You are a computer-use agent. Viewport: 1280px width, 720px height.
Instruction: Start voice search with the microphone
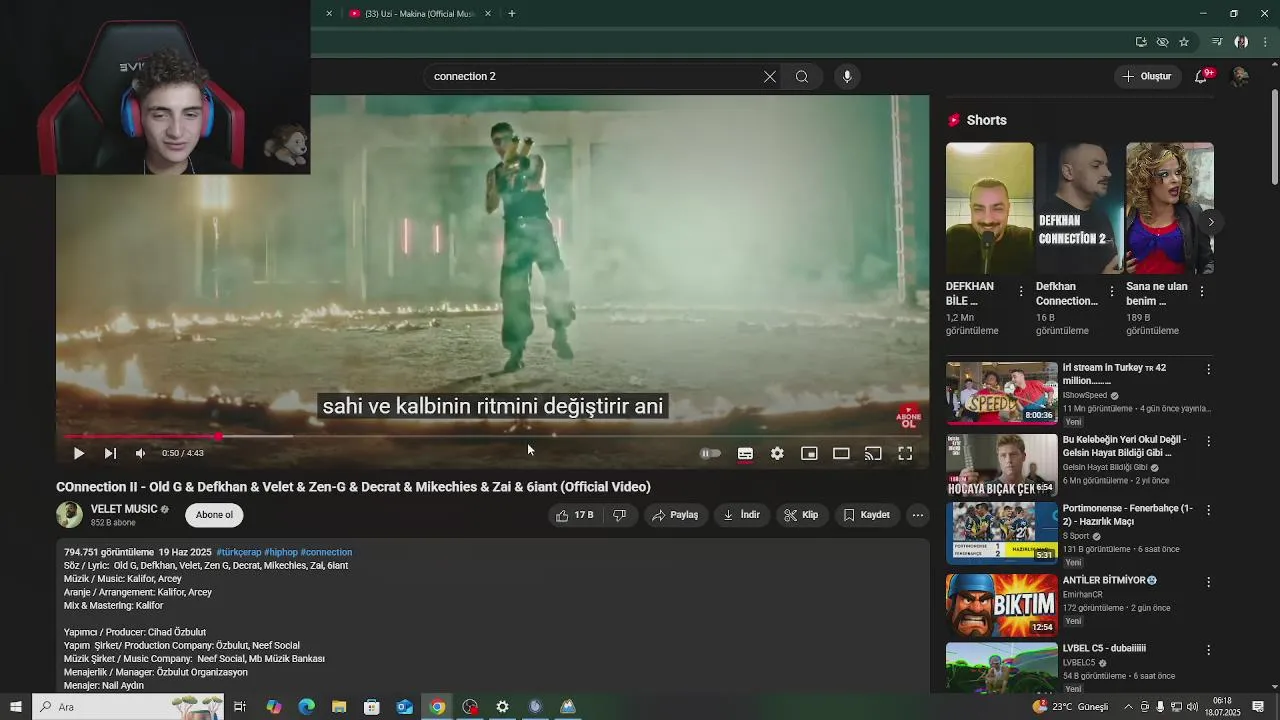[847, 76]
